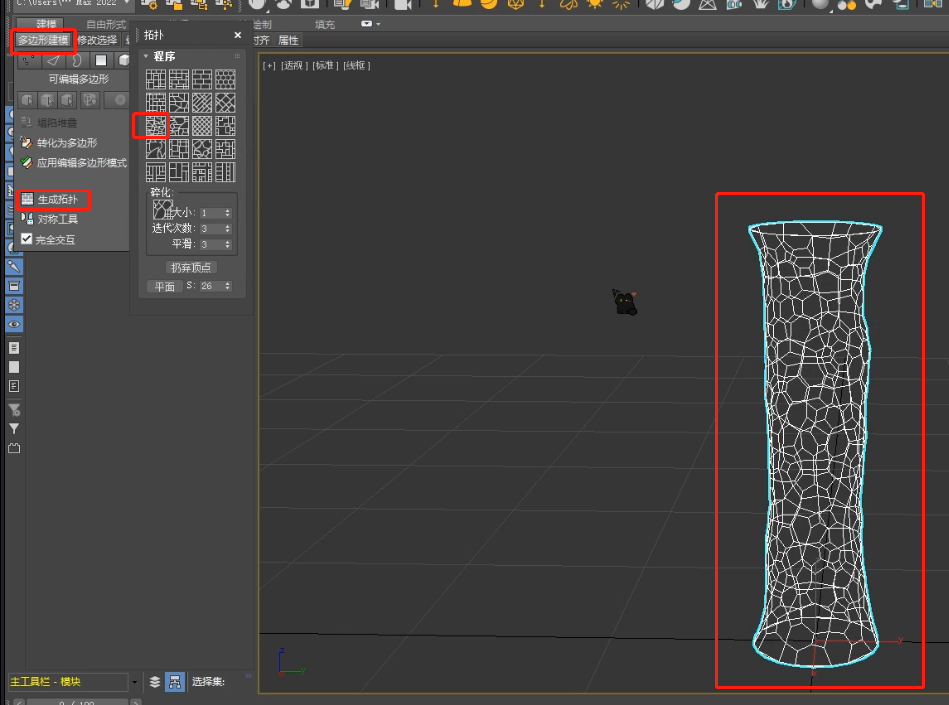The height and width of the screenshot is (705, 949).
Task: Click the S value field showing 26
Action: click(x=215, y=286)
